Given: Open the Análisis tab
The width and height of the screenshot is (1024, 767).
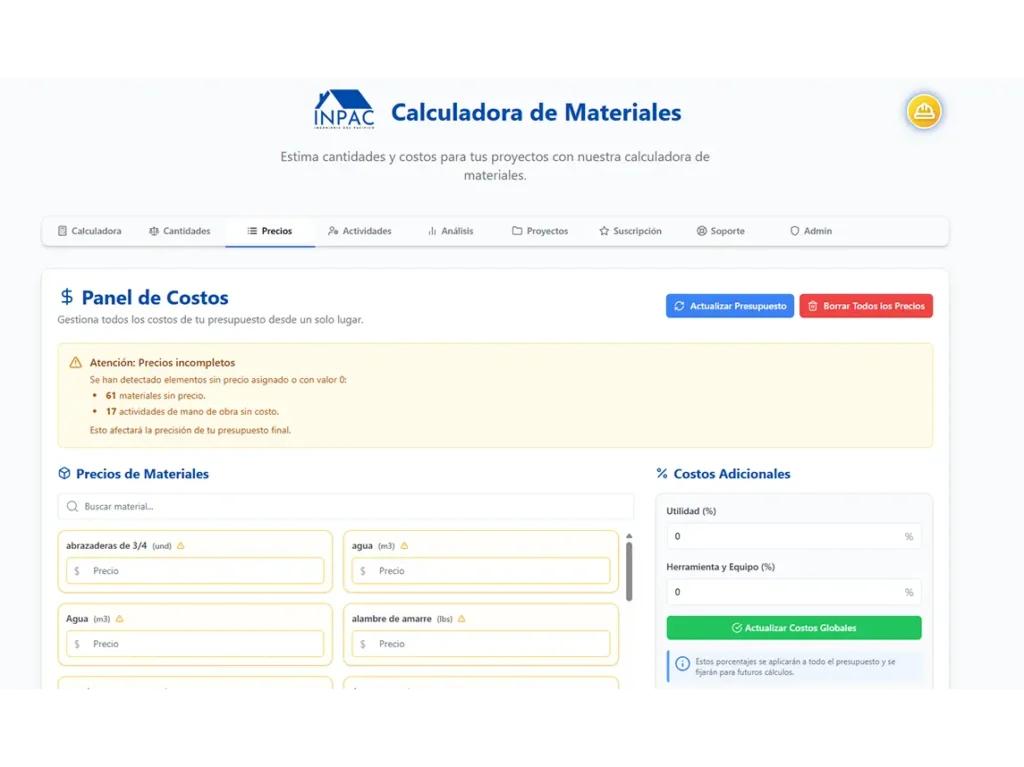Looking at the screenshot, I should (x=450, y=231).
